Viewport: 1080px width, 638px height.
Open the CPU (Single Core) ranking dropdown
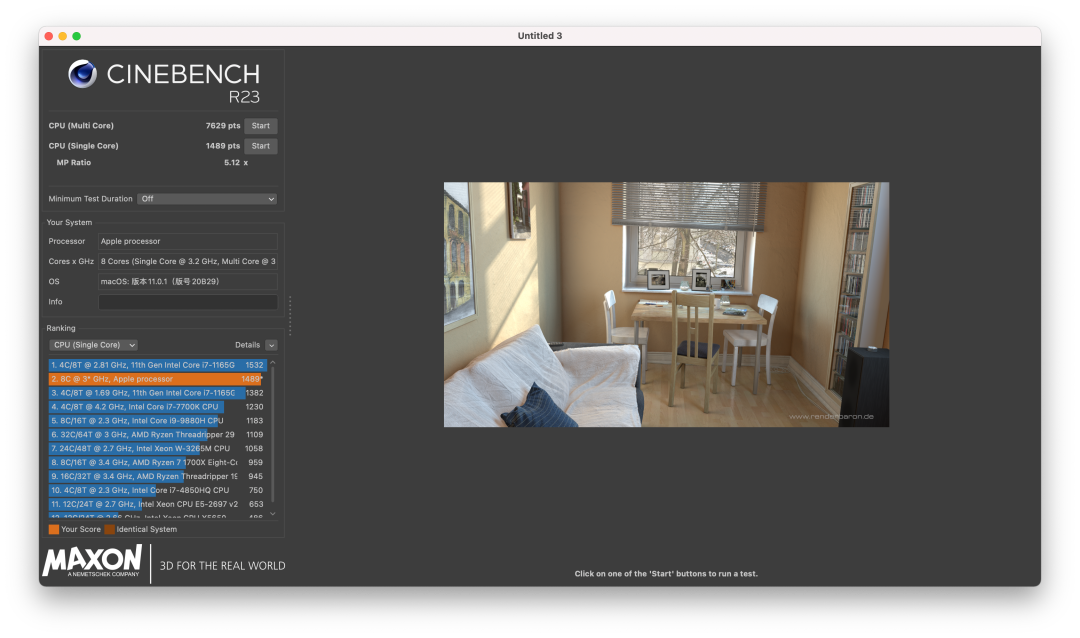pyautogui.click(x=93, y=345)
